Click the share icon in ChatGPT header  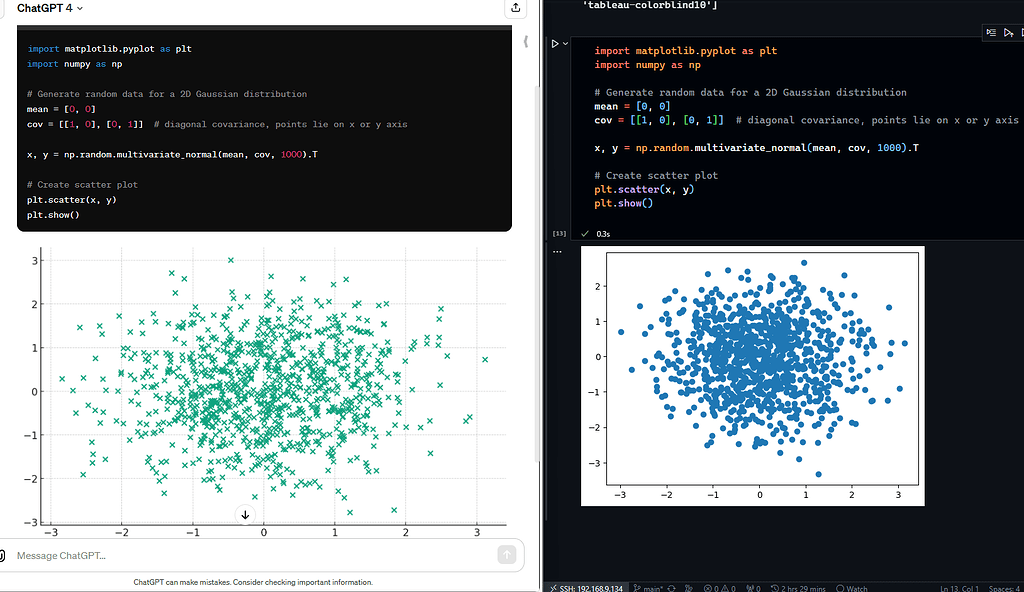515,7
